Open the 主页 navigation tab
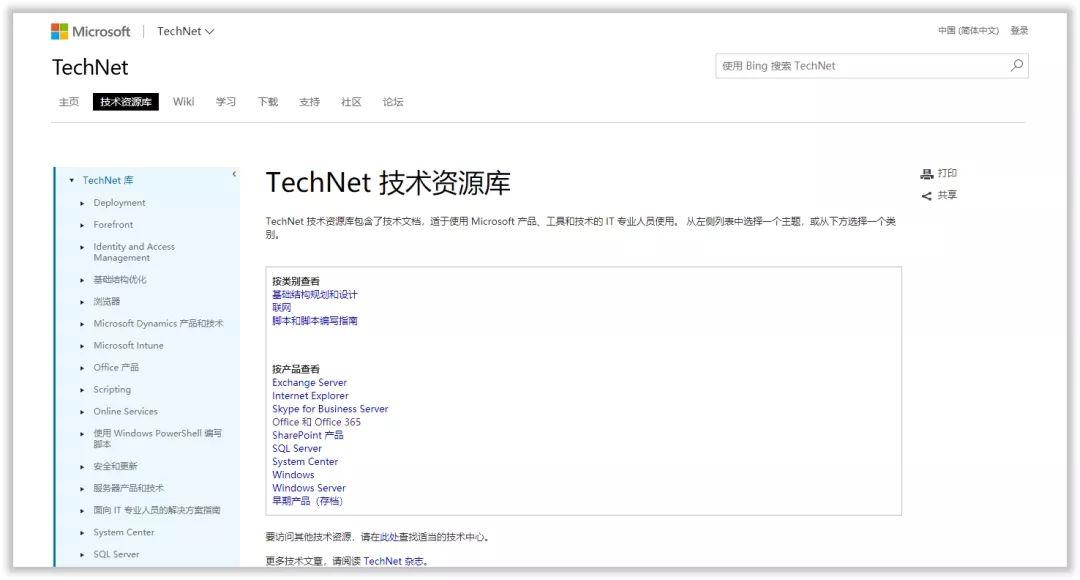The height and width of the screenshot is (580, 1080). click(x=67, y=101)
